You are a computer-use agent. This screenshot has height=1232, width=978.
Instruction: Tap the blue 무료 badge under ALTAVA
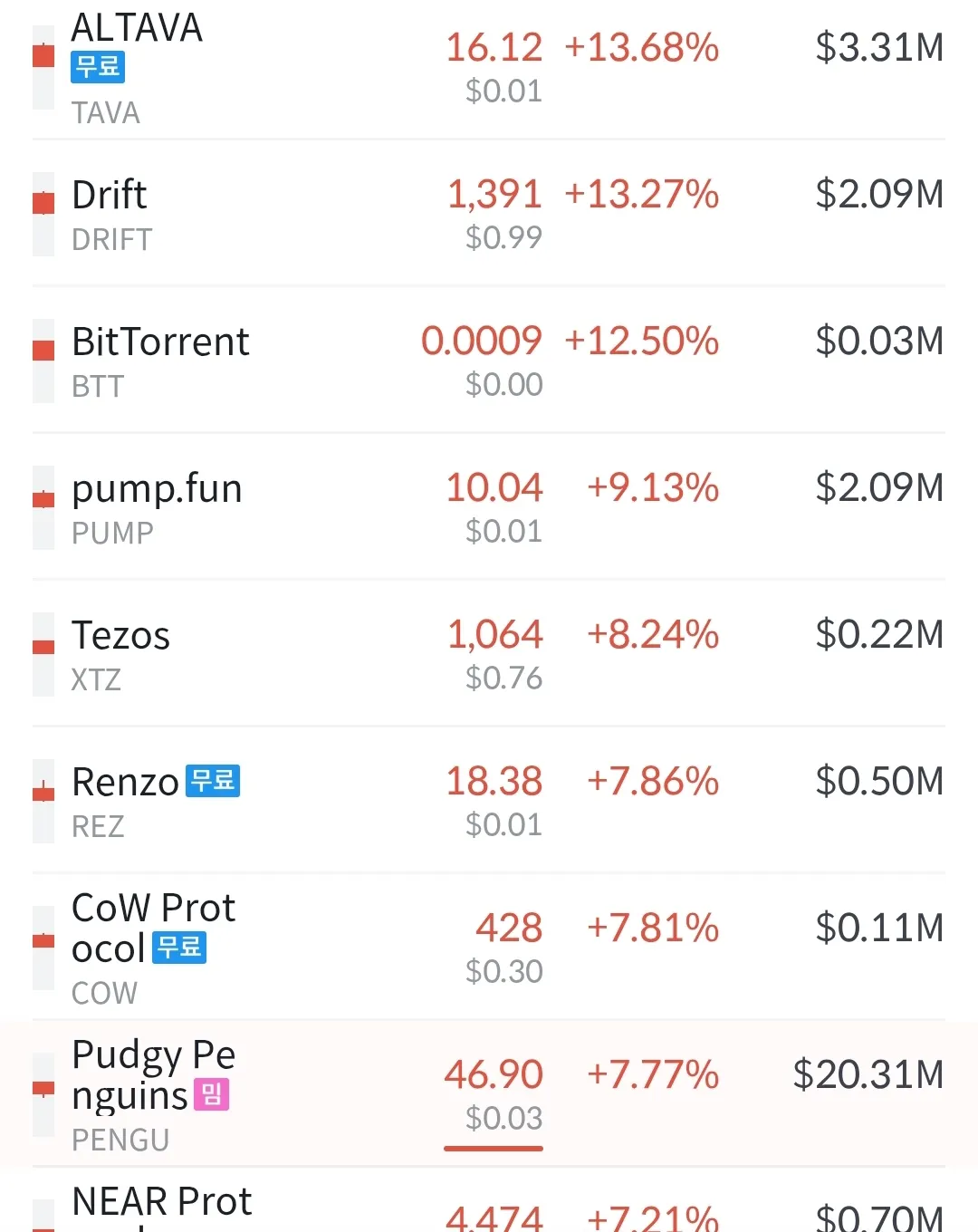[x=98, y=67]
